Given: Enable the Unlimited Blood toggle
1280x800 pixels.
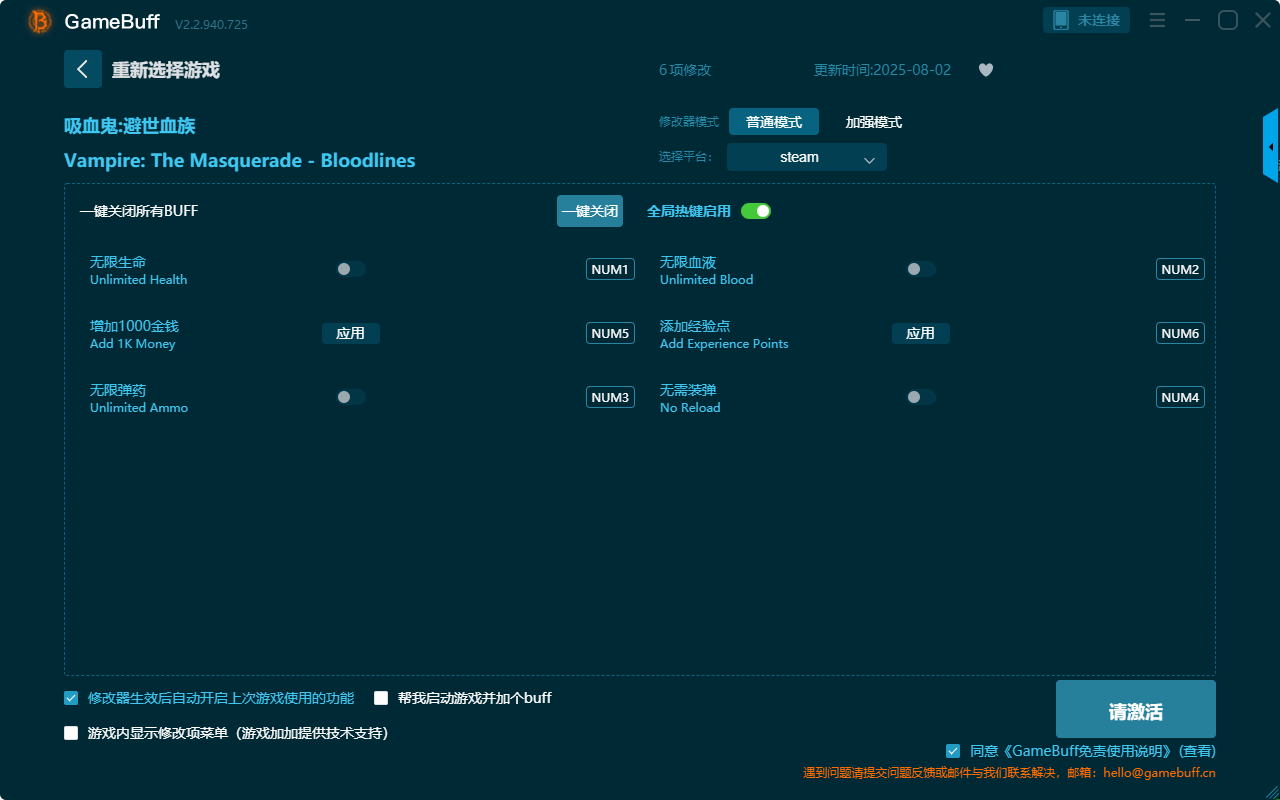Looking at the screenshot, I should 921,269.
